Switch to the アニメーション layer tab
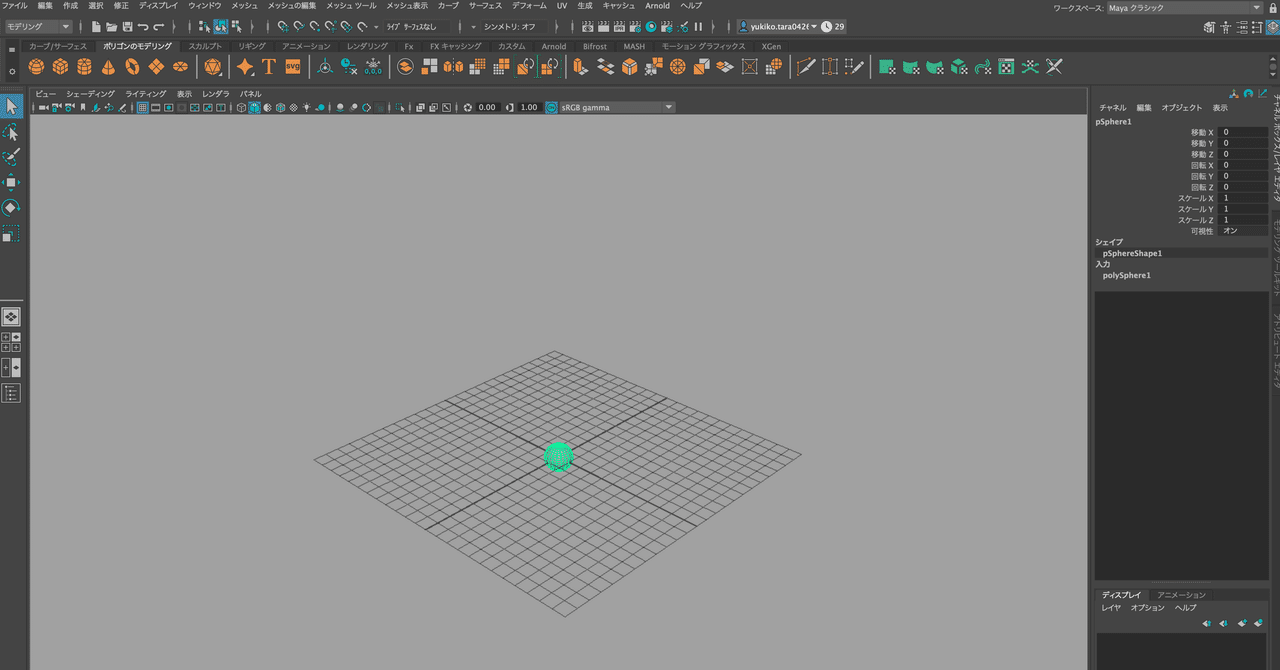This screenshot has height=670, width=1280. pyautogui.click(x=1182, y=595)
